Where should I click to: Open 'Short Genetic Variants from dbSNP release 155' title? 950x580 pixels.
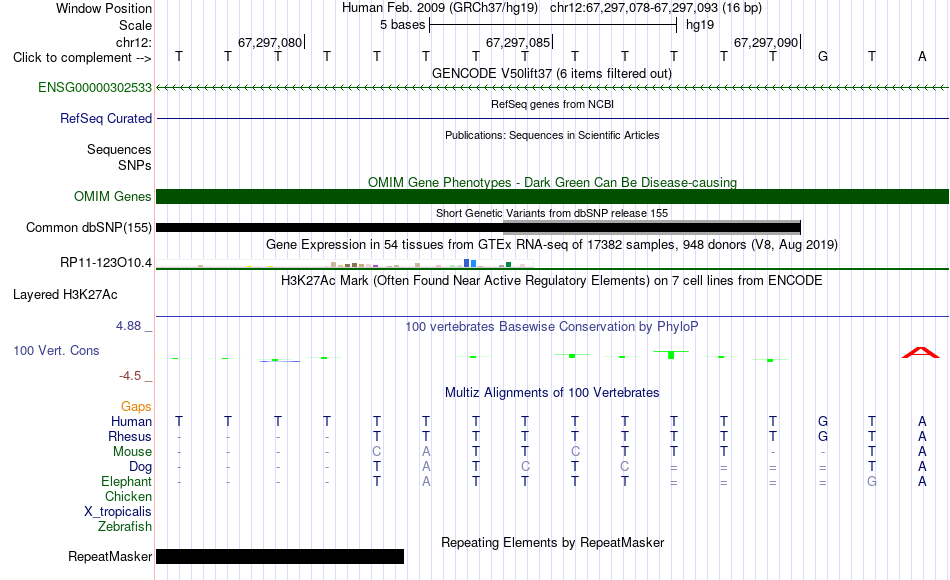point(552,213)
